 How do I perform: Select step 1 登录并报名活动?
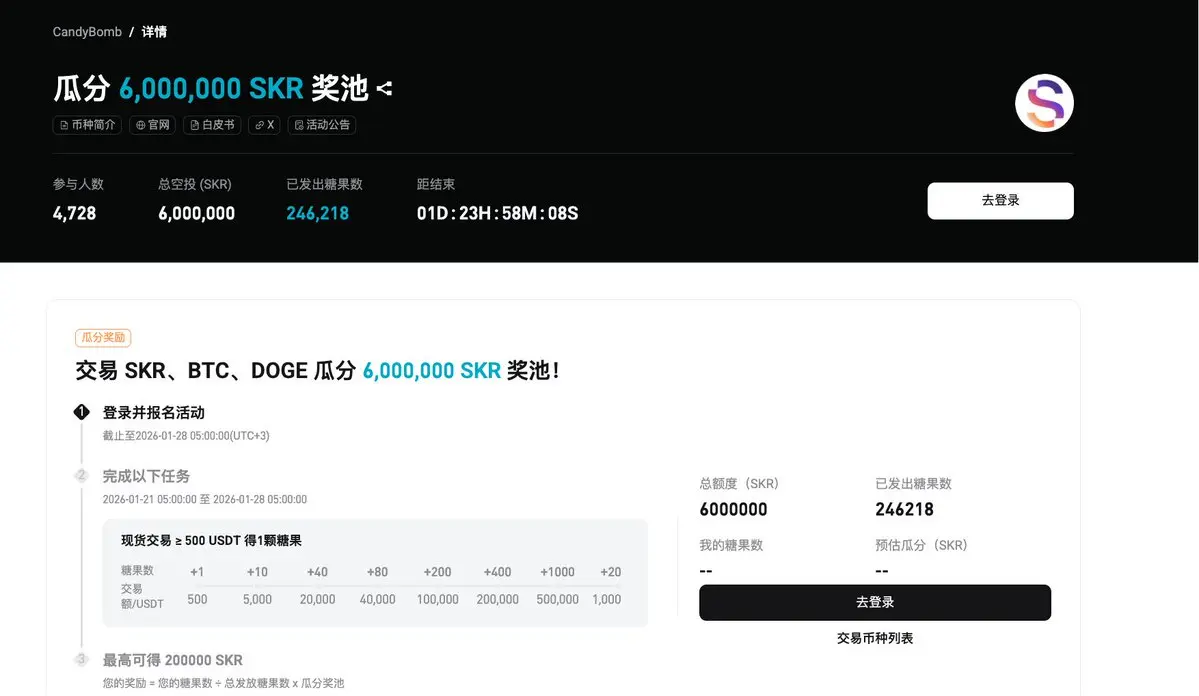click(153, 413)
